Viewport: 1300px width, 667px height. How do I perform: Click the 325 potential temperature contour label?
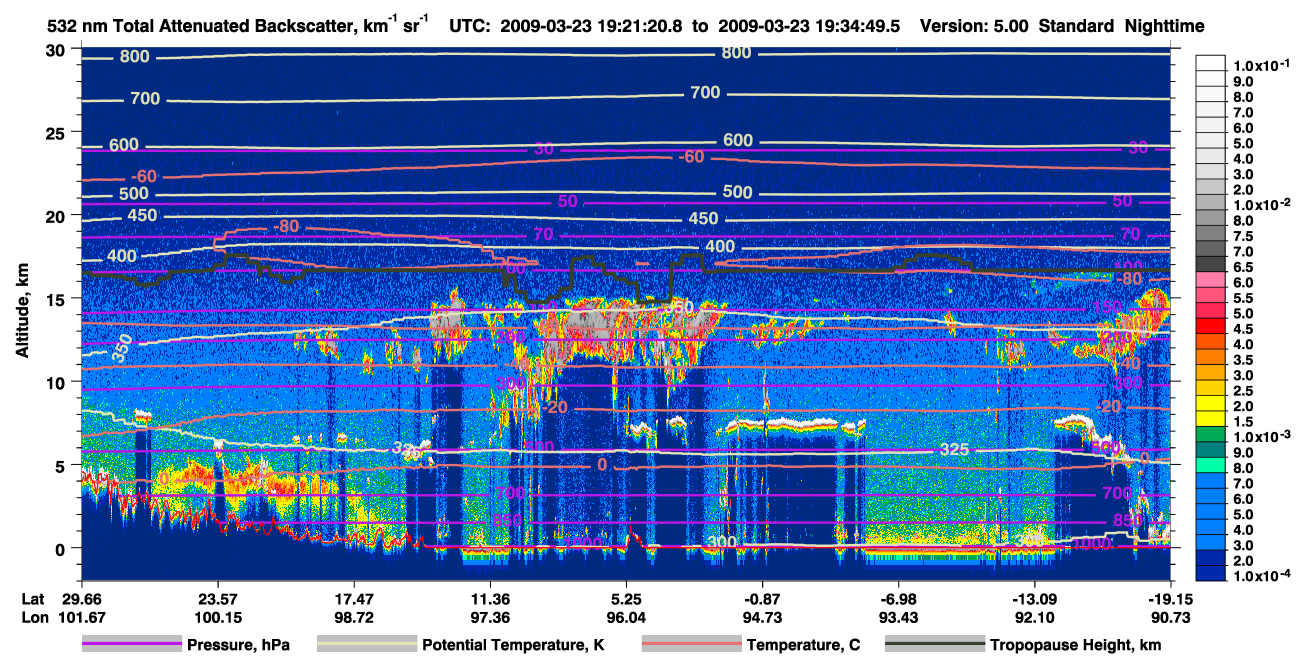tap(955, 450)
